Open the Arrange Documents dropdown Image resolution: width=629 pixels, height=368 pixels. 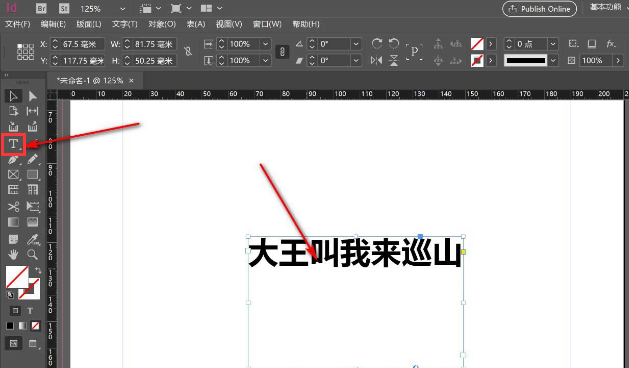pyautogui.click(x=211, y=8)
